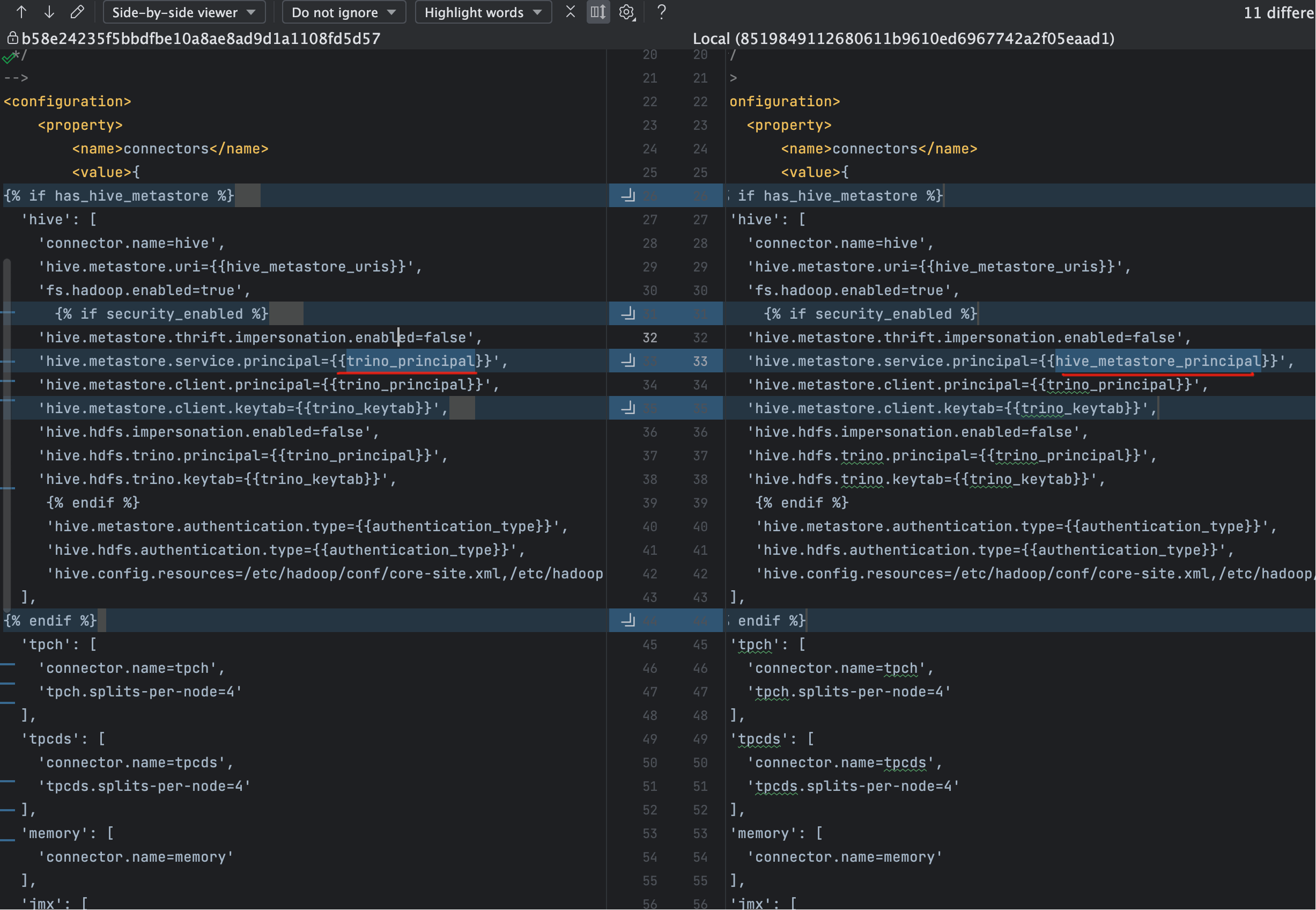Viewport: 1316px width, 910px height.
Task: Click the Local revision title label
Action: pos(903,38)
